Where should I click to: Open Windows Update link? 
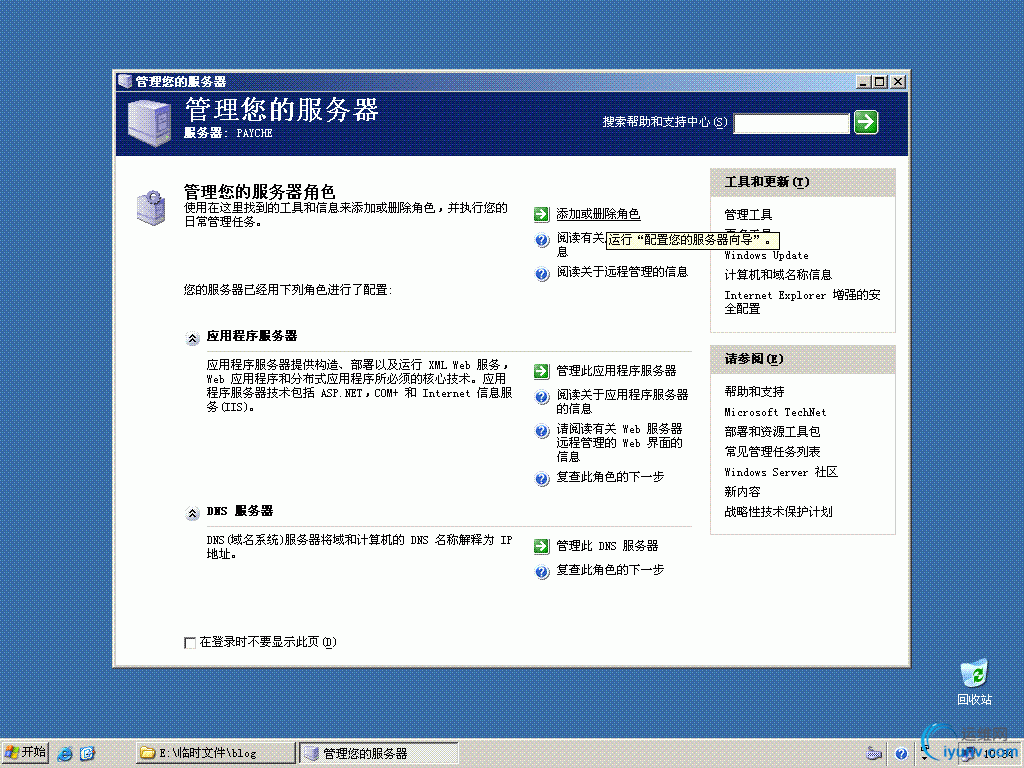pos(767,255)
